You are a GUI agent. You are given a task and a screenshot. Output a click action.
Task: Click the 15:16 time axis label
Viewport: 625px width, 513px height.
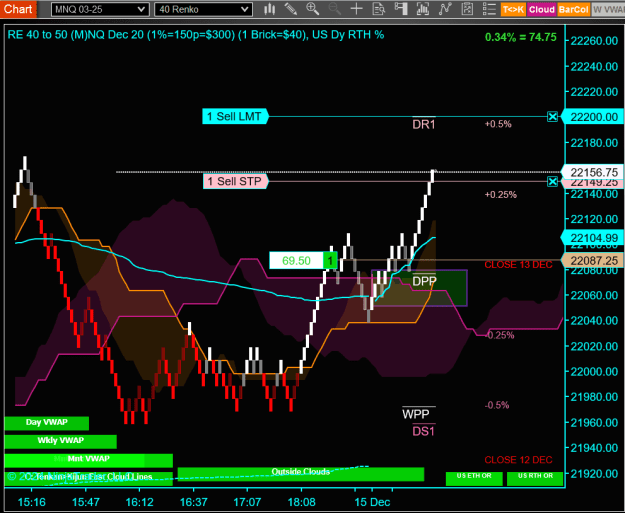[x=31, y=502]
